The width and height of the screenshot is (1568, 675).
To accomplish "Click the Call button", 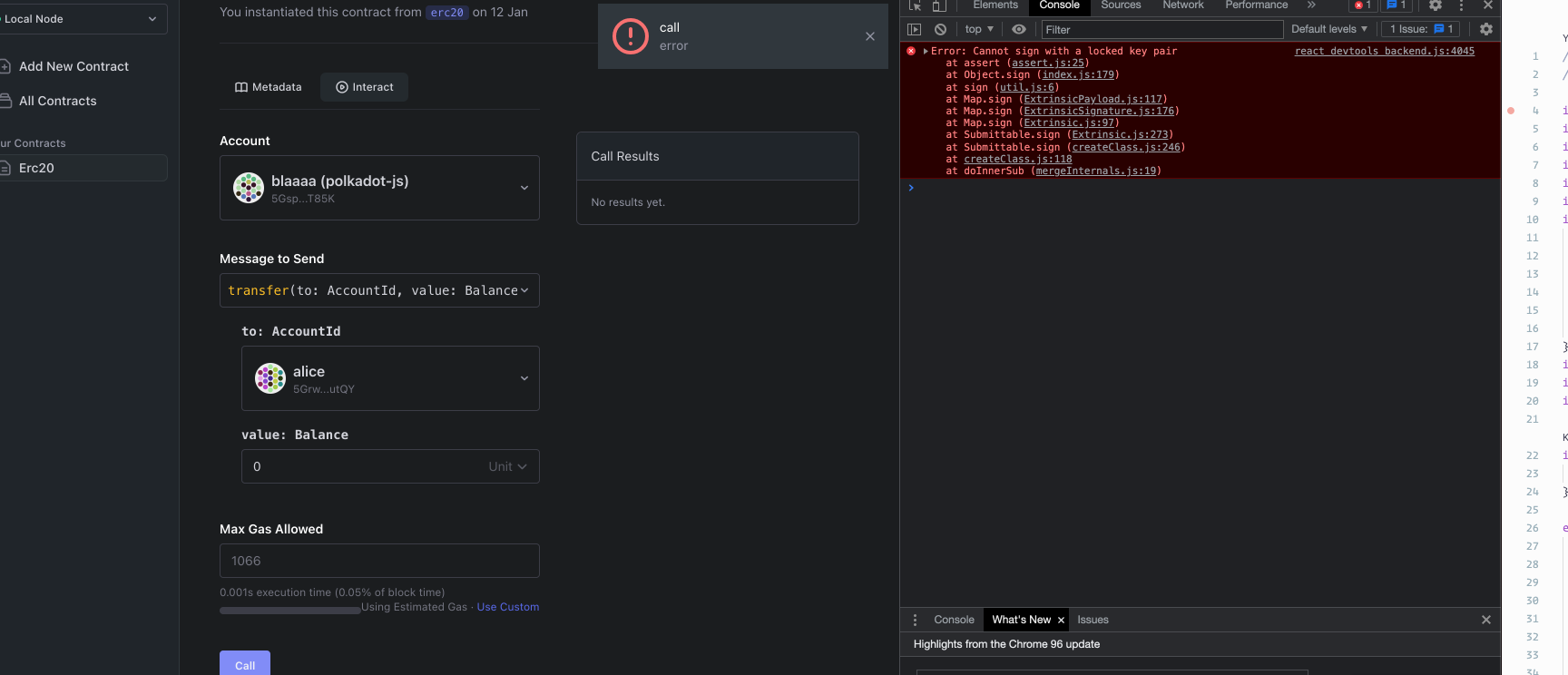I will click(245, 663).
